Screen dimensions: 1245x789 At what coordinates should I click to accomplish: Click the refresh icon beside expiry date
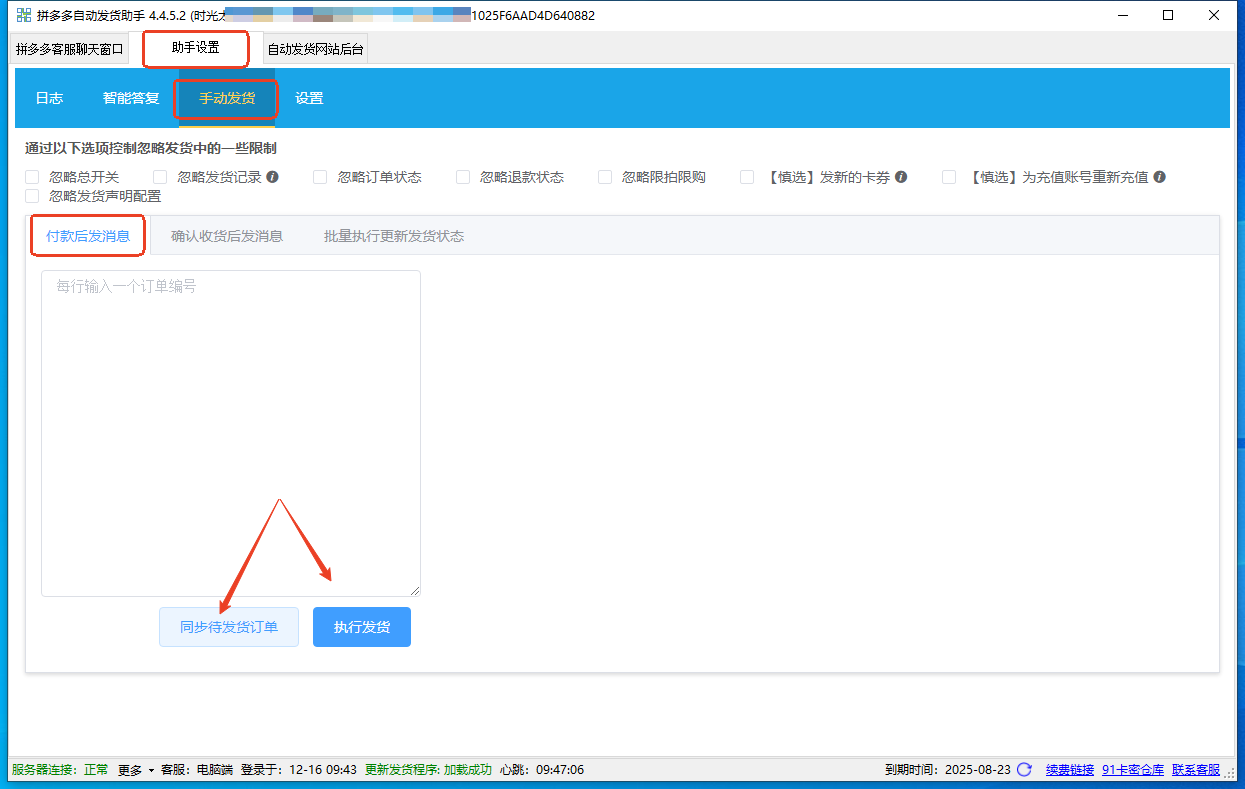pos(1024,770)
